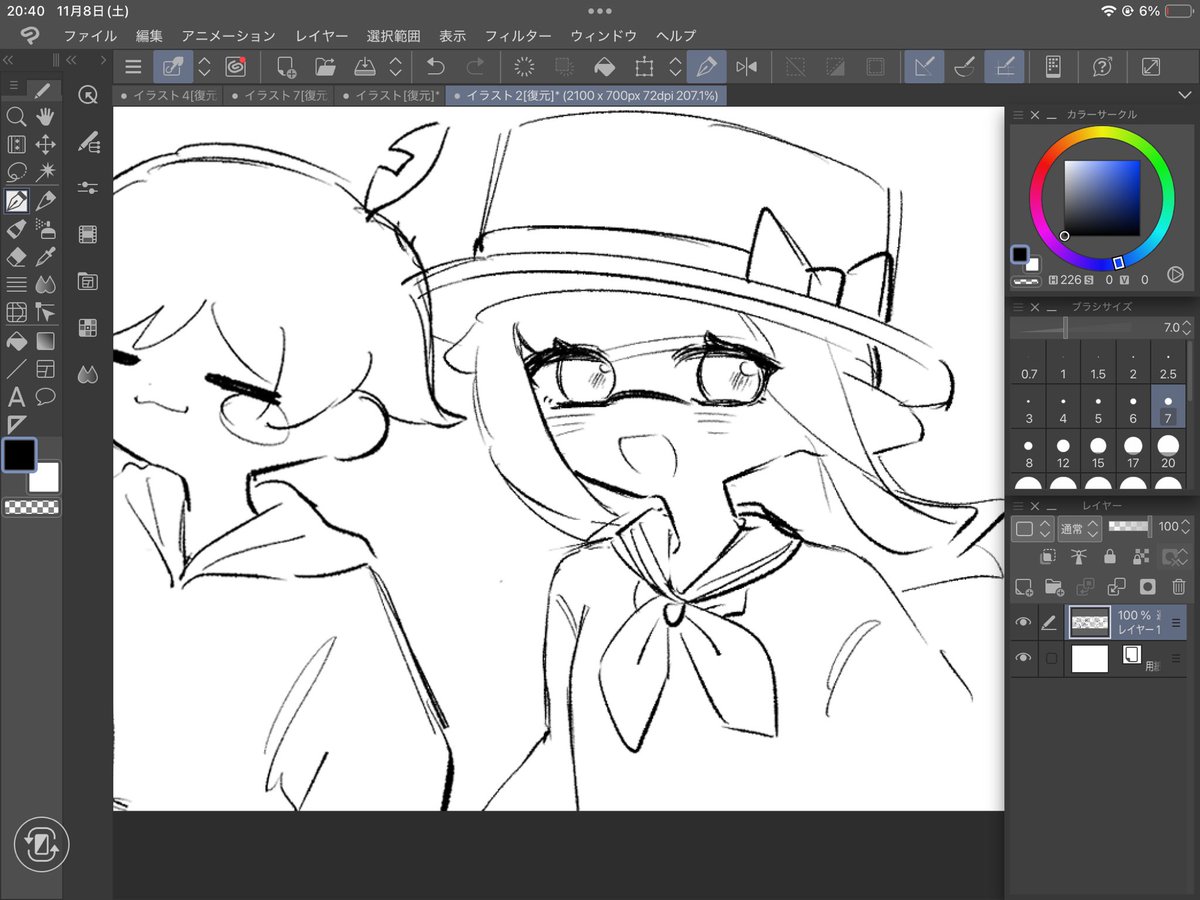Screen dimensions: 1200x900
Task: Open the blending mode 通常 dropdown
Action: (1078, 528)
